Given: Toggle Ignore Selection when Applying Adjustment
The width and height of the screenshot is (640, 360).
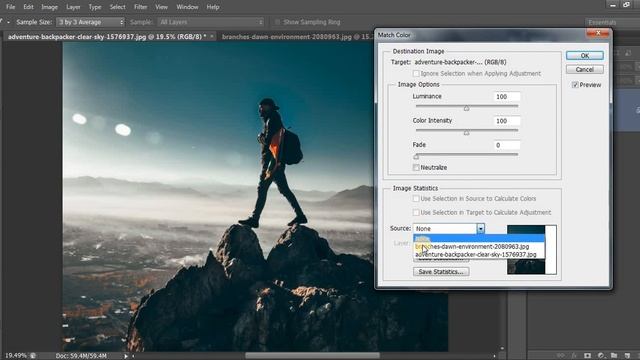Looking at the screenshot, I should click(x=416, y=73).
